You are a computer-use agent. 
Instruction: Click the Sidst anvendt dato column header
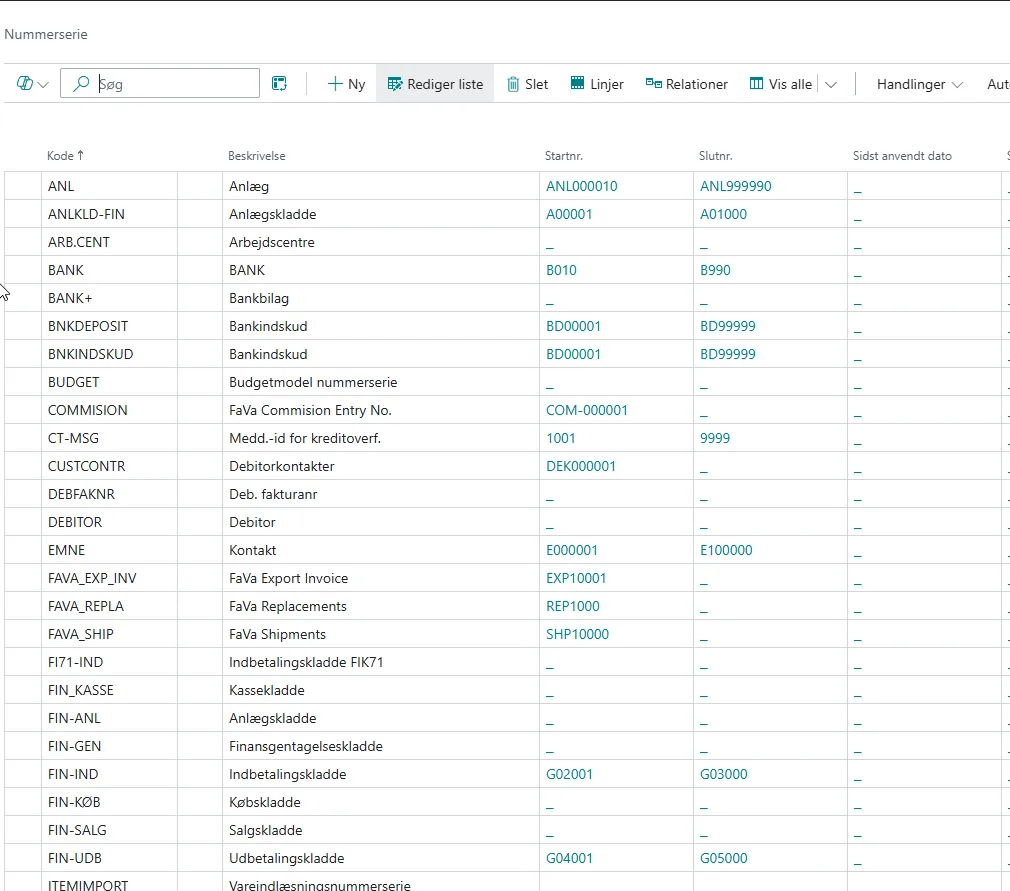(x=902, y=156)
